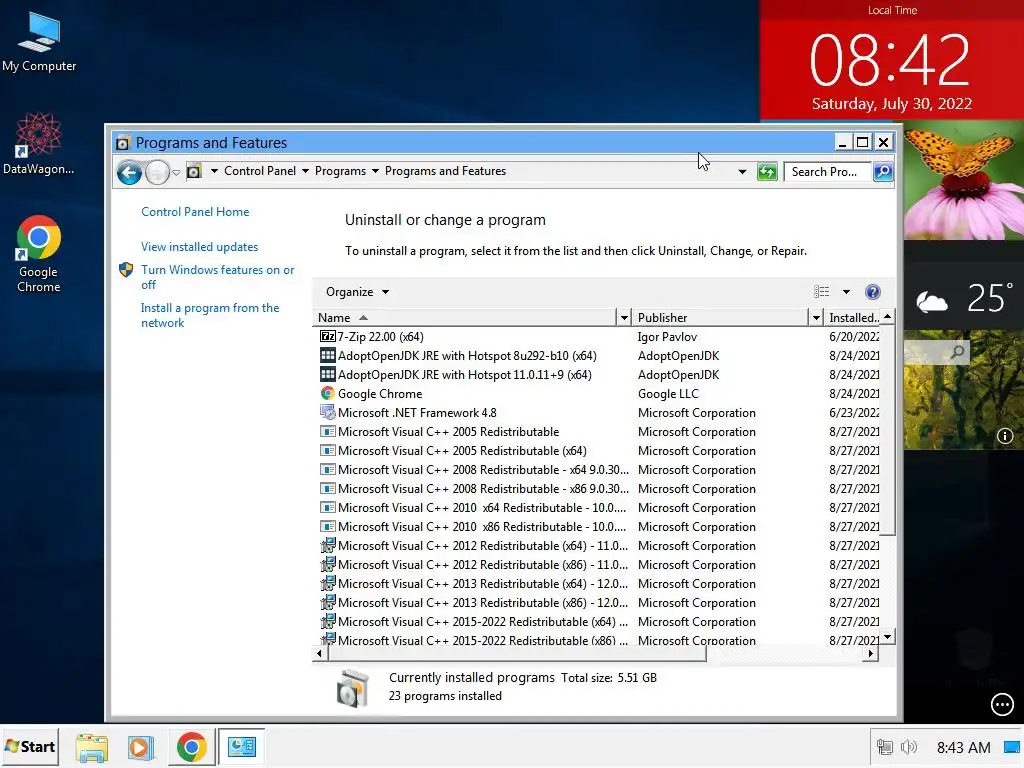Click Programs breadcrumb item
The width and height of the screenshot is (1024, 768).
tap(340, 171)
